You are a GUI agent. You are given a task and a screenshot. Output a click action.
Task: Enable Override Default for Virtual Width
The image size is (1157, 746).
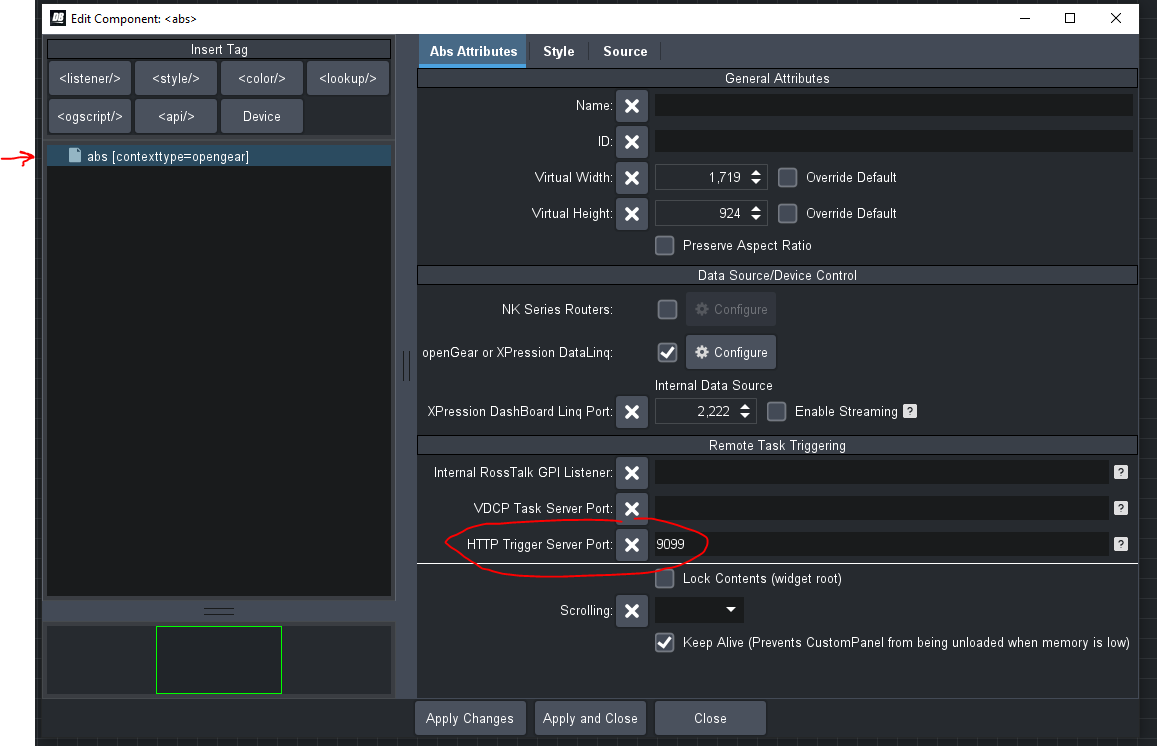[x=787, y=177]
